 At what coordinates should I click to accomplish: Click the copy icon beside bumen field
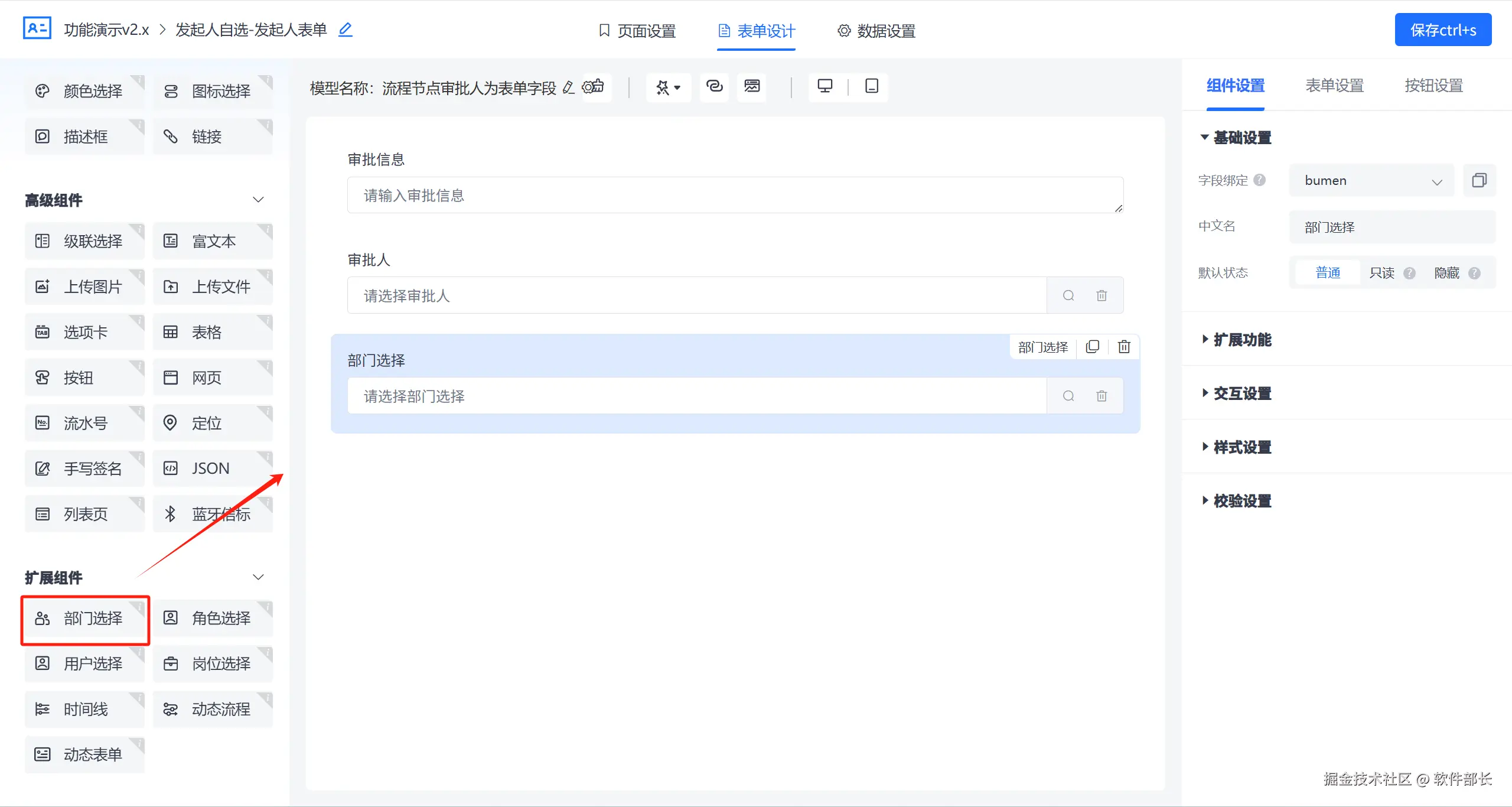point(1479,180)
